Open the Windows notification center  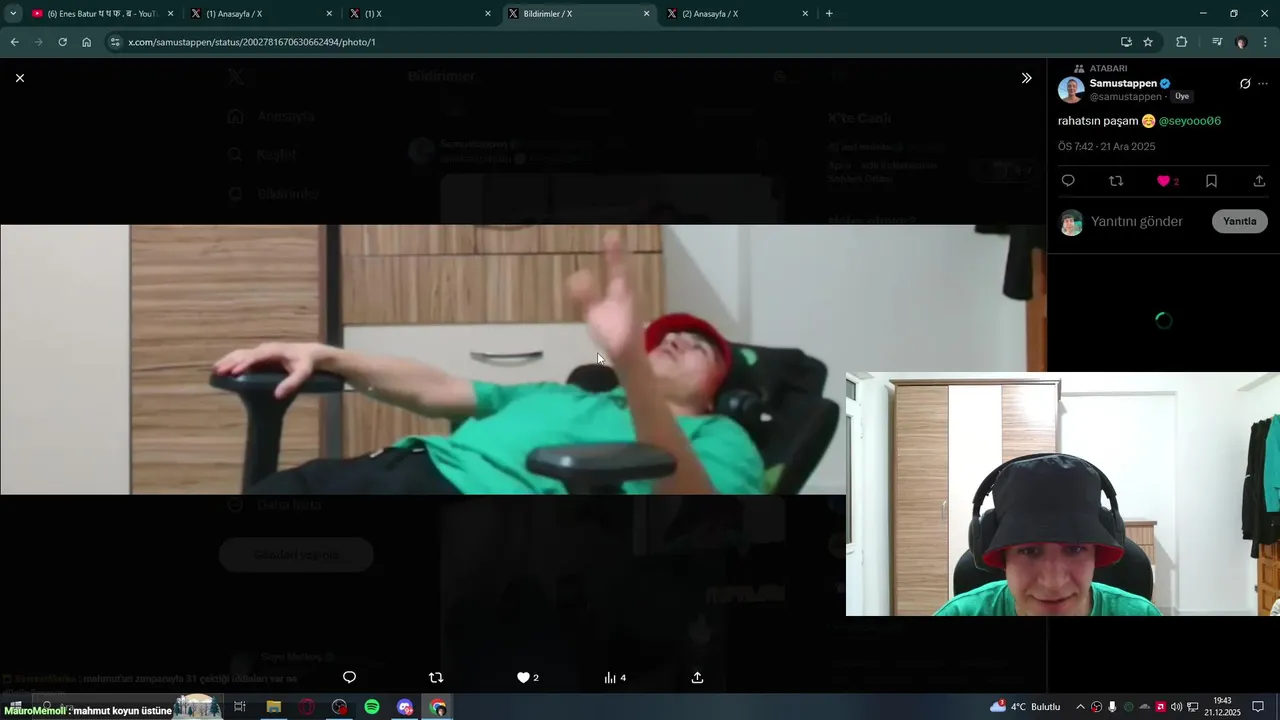coord(1258,707)
